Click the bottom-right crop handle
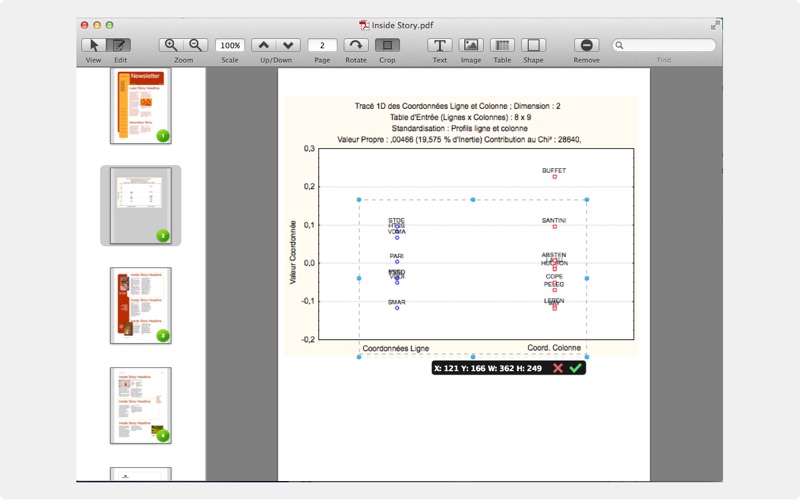The height and width of the screenshot is (500, 800). 587,357
